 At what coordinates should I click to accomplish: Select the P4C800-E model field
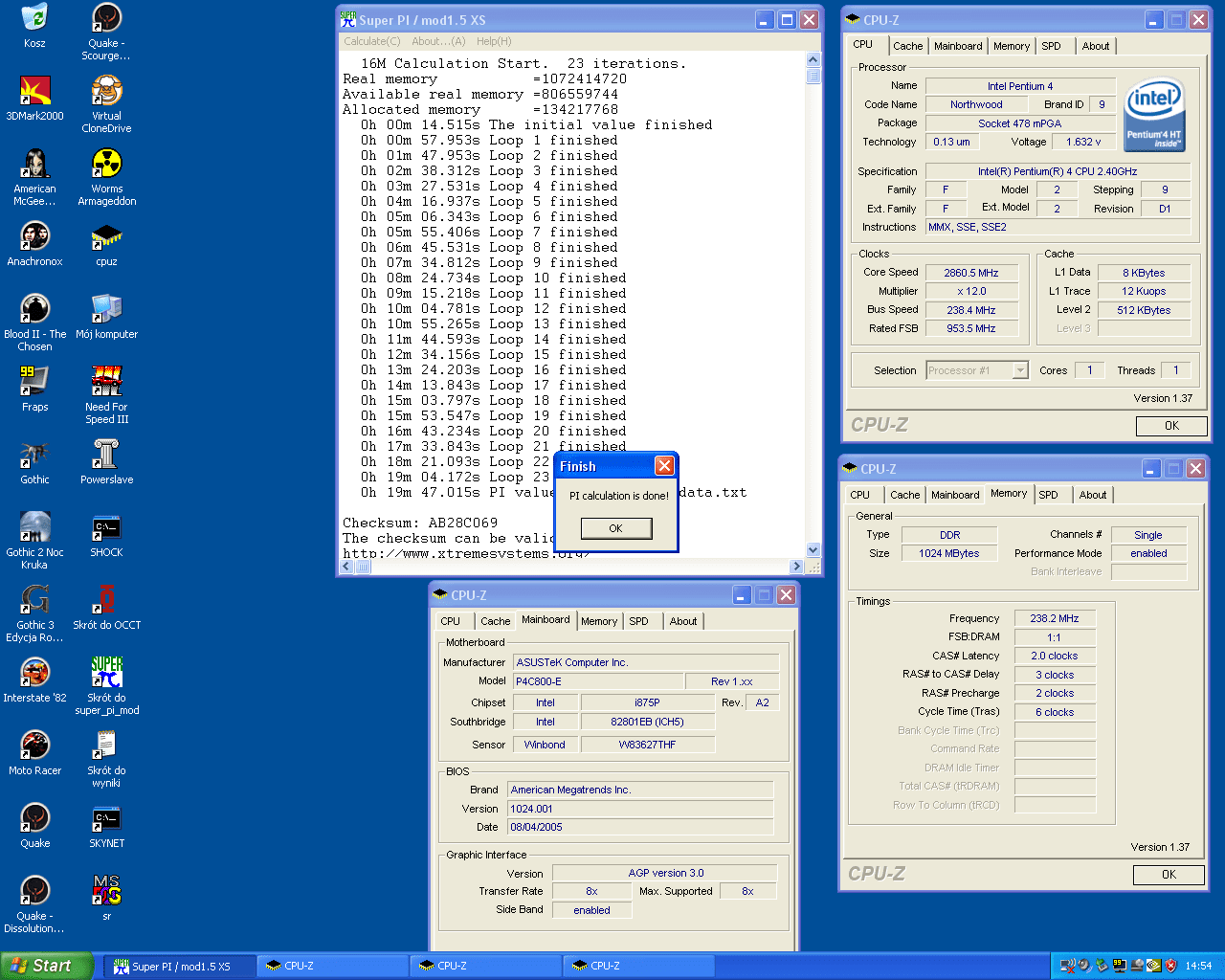(598, 681)
